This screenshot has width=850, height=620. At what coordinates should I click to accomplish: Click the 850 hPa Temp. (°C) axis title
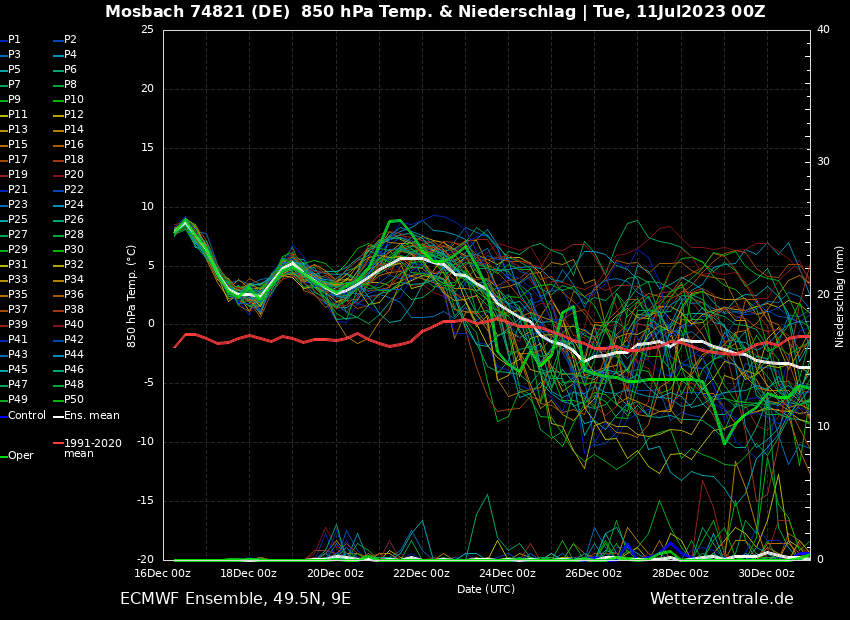(132, 295)
